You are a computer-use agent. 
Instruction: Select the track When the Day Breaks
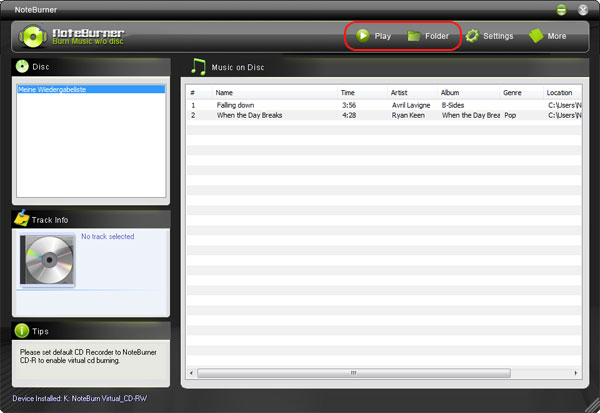249,115
